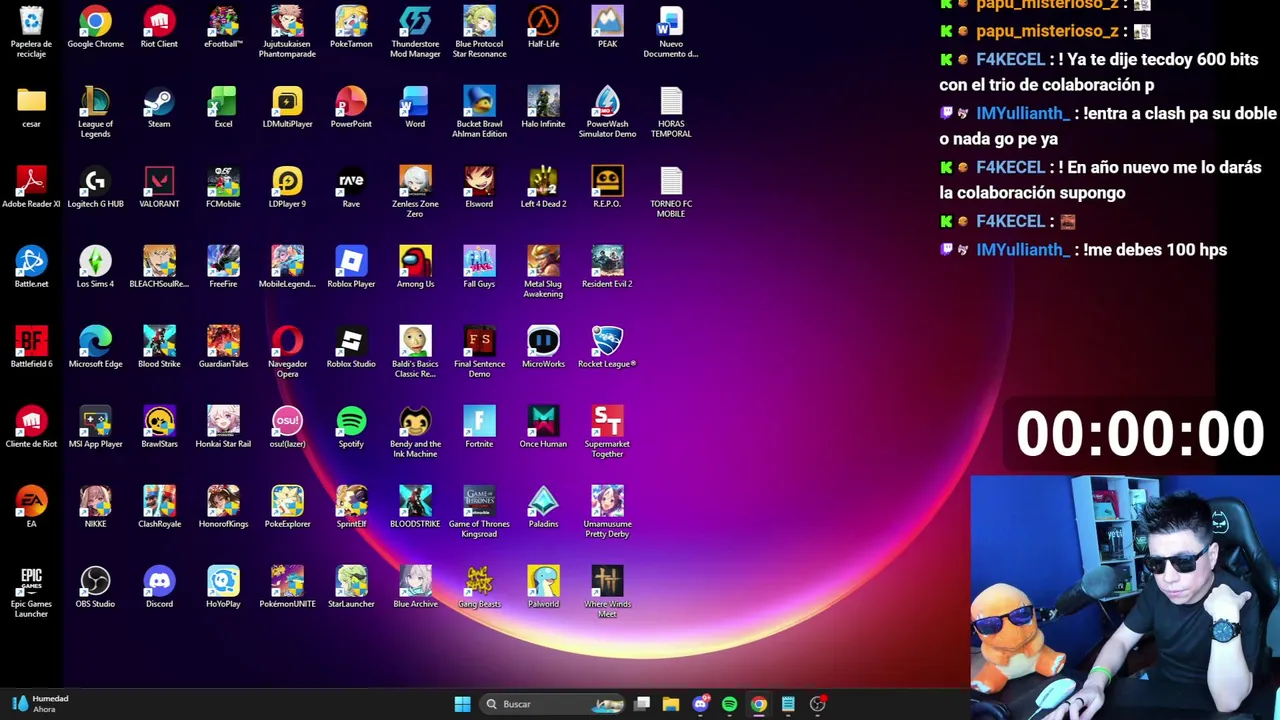Launch the Navegador Opera shortcut

(287, 352)
